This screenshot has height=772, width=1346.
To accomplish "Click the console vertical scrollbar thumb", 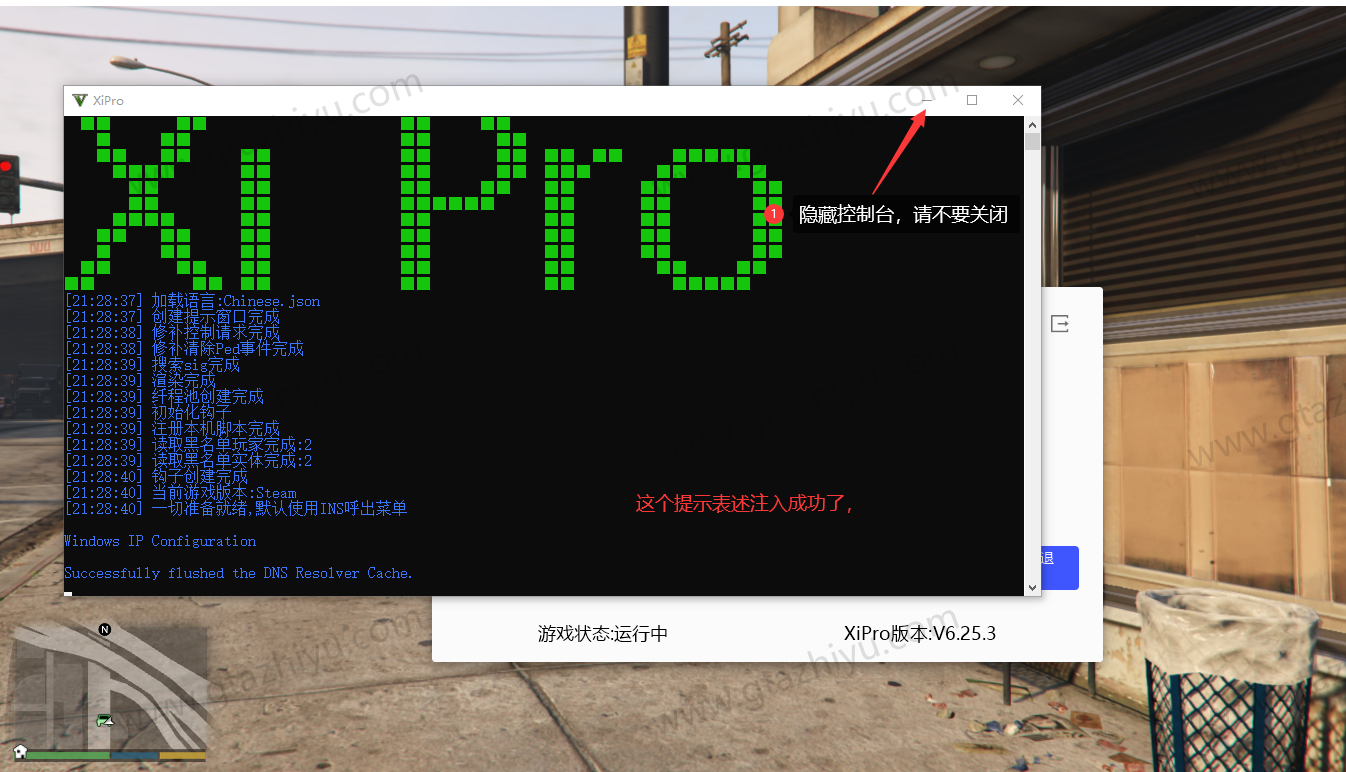I will pos(1033,142).
